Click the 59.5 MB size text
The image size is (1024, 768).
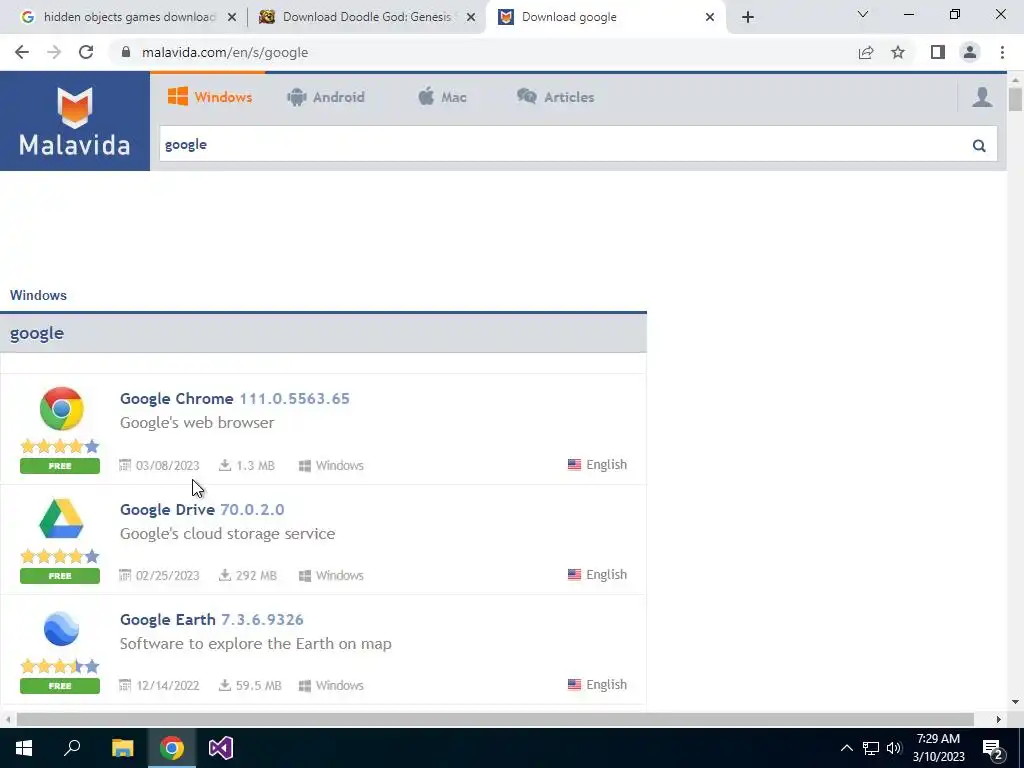(x=258, y=686)
